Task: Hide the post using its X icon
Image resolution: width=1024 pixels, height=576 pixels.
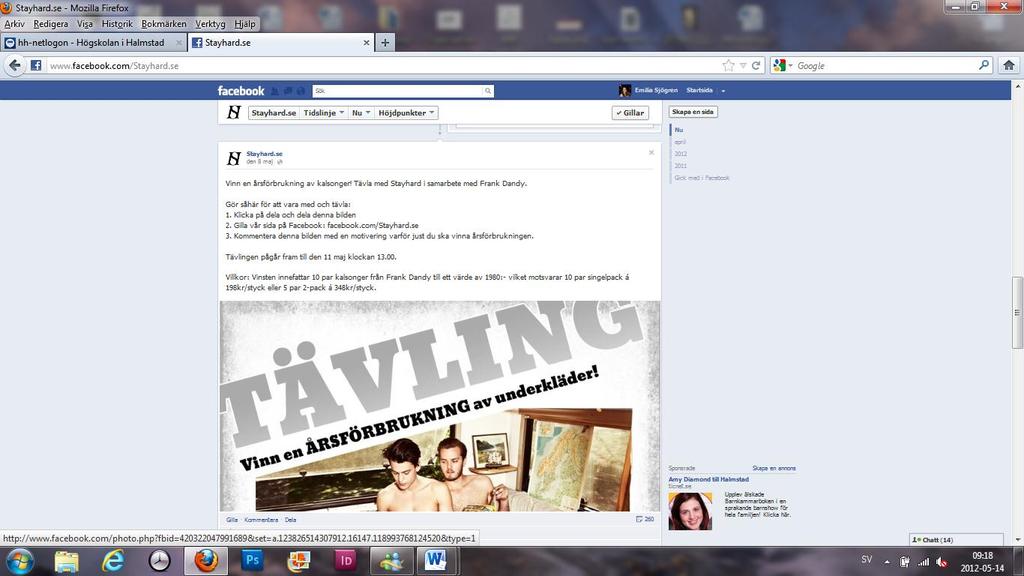Action: tap(651, 153)
